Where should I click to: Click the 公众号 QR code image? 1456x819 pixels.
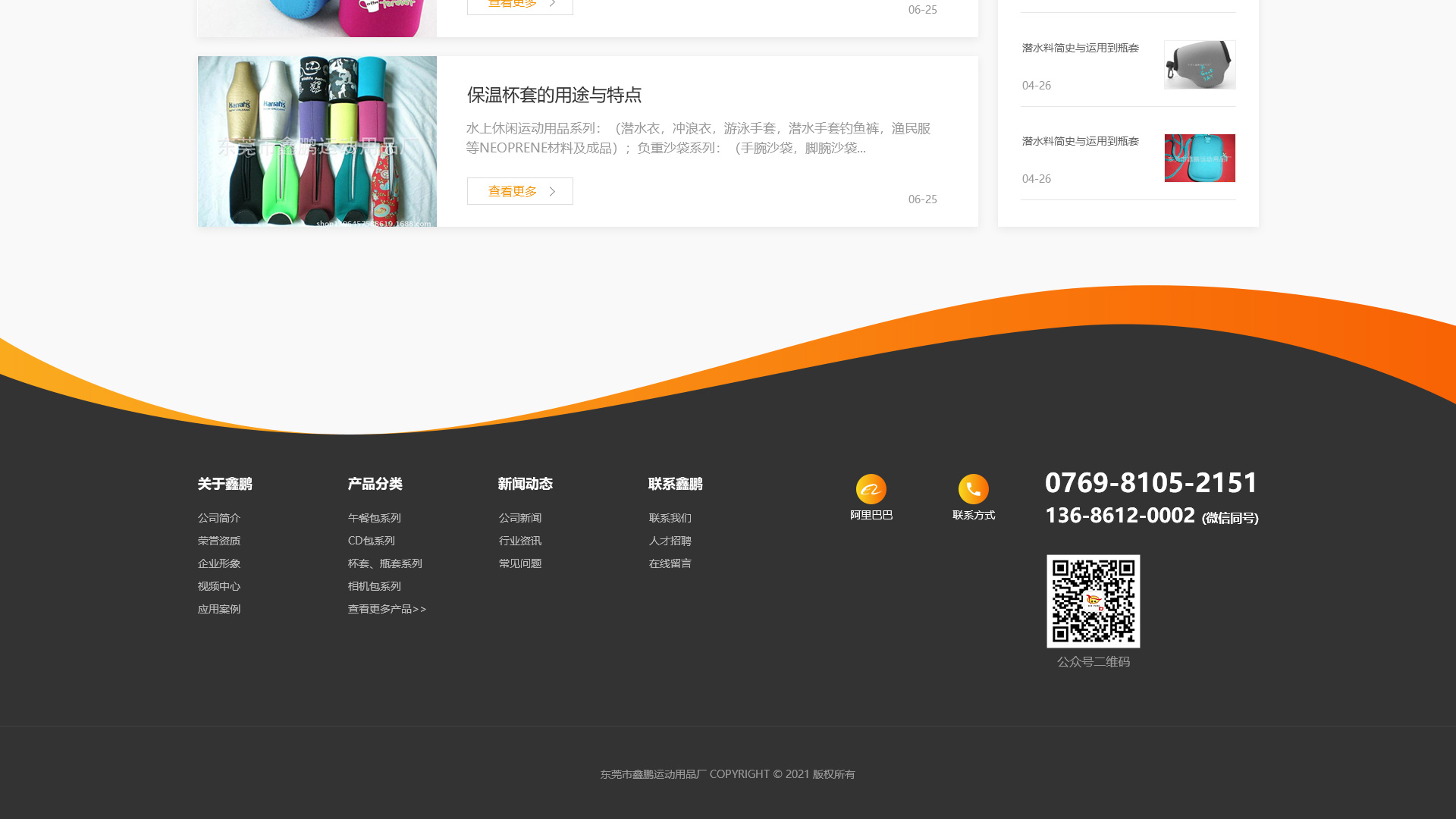pos(1093,601)
